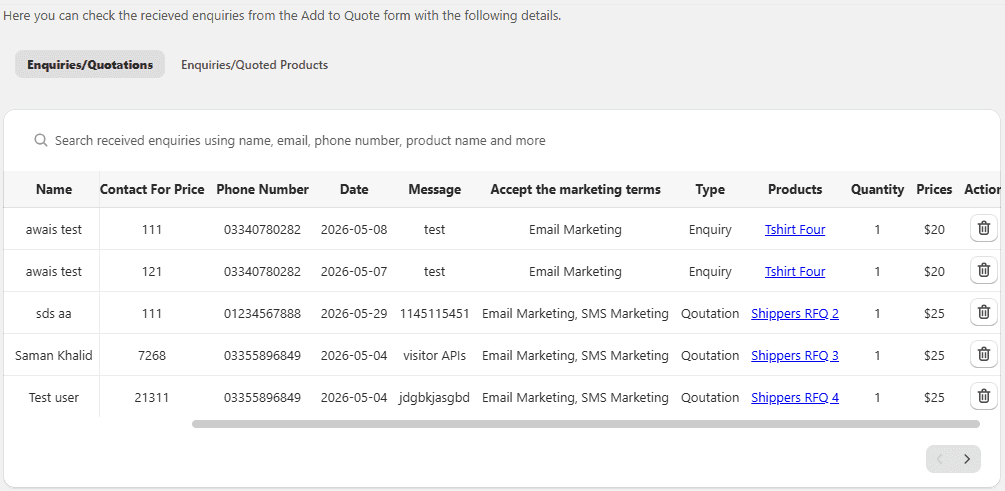The height and width of the screenshot is (491, 1005).
Task: Click Email Marketing cell in 2026-05-08 row
Action: 575,229
